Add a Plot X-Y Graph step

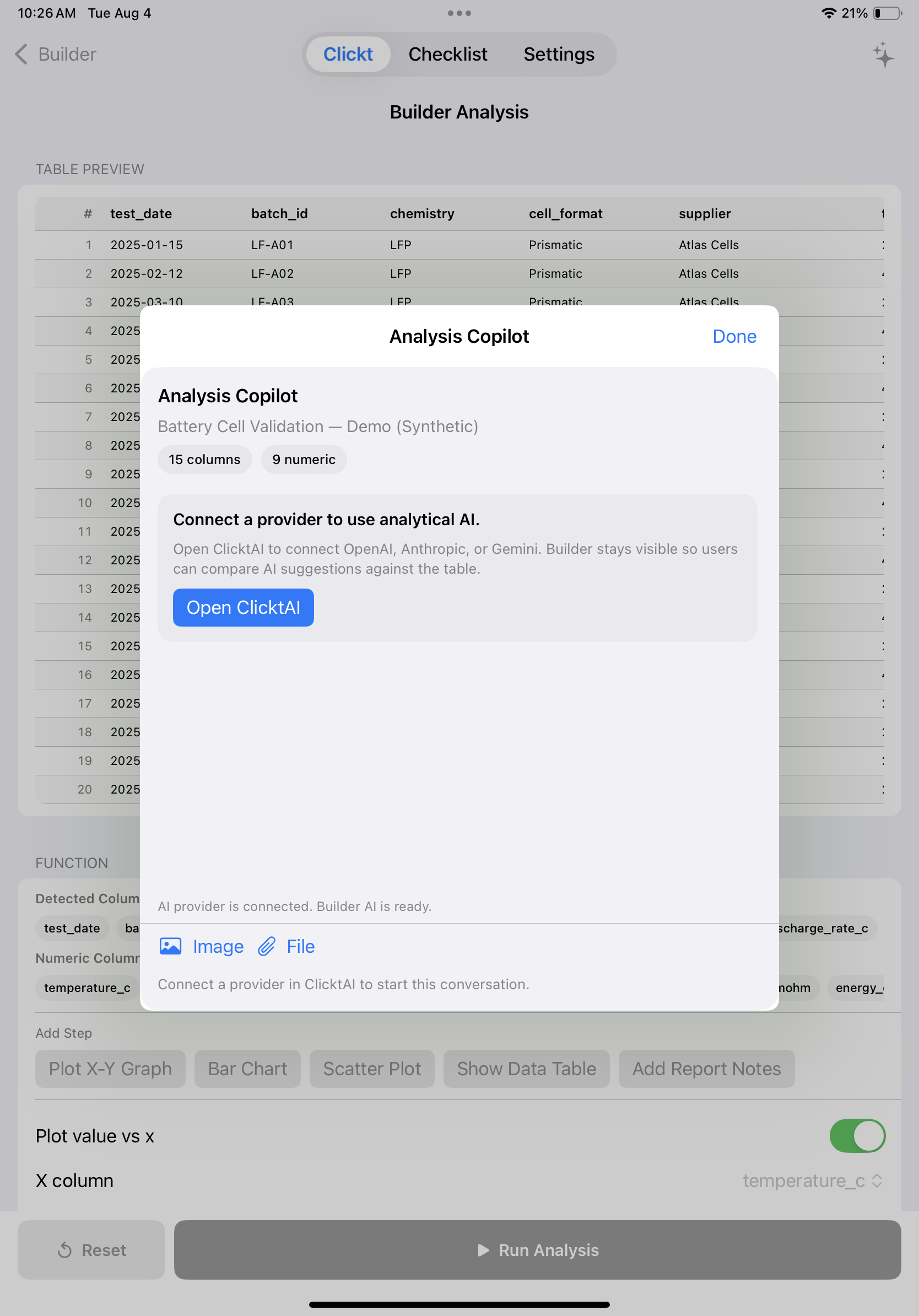click(110, 1069)
